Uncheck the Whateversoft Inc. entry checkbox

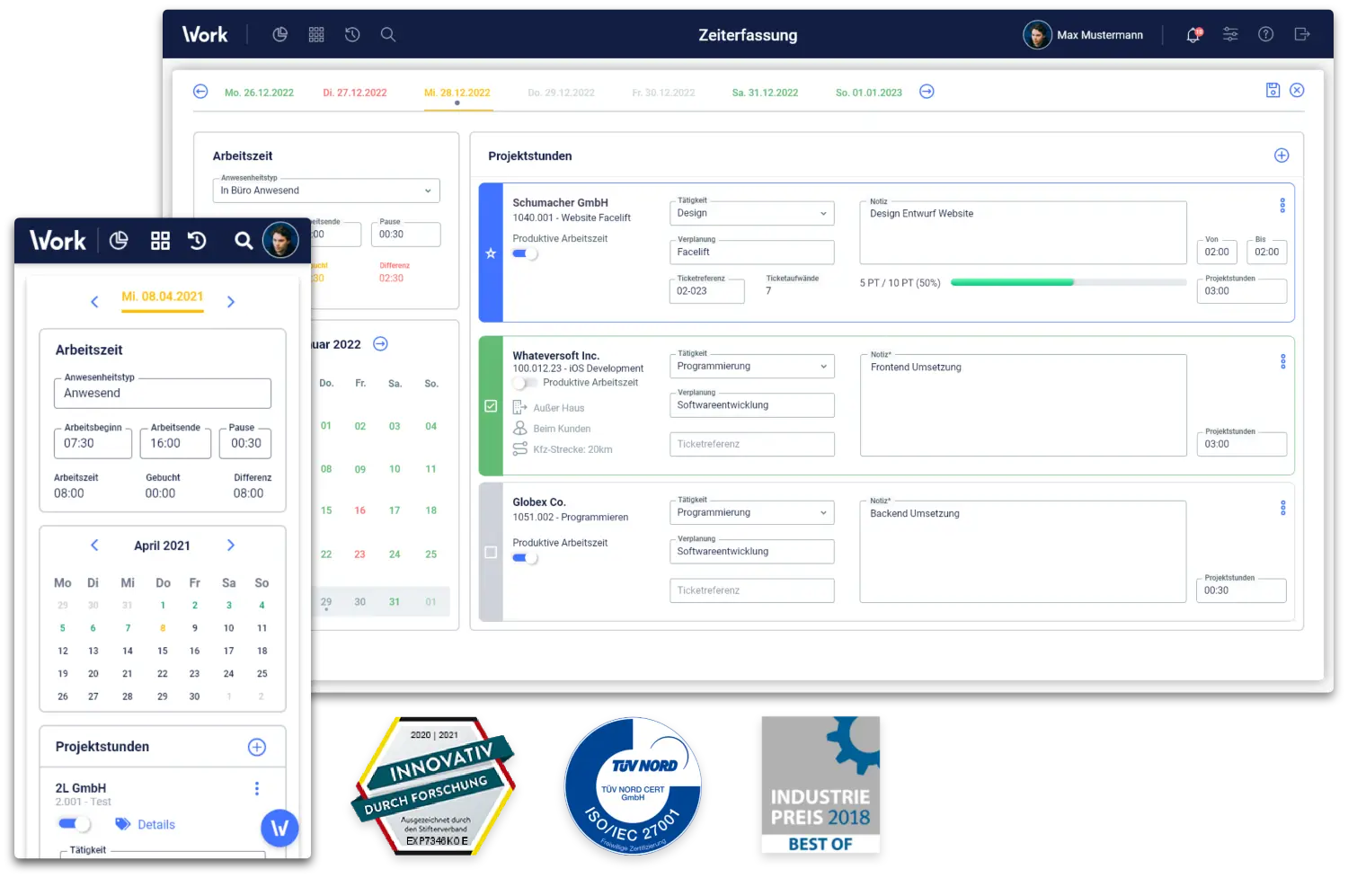click(x=491, y=406)
